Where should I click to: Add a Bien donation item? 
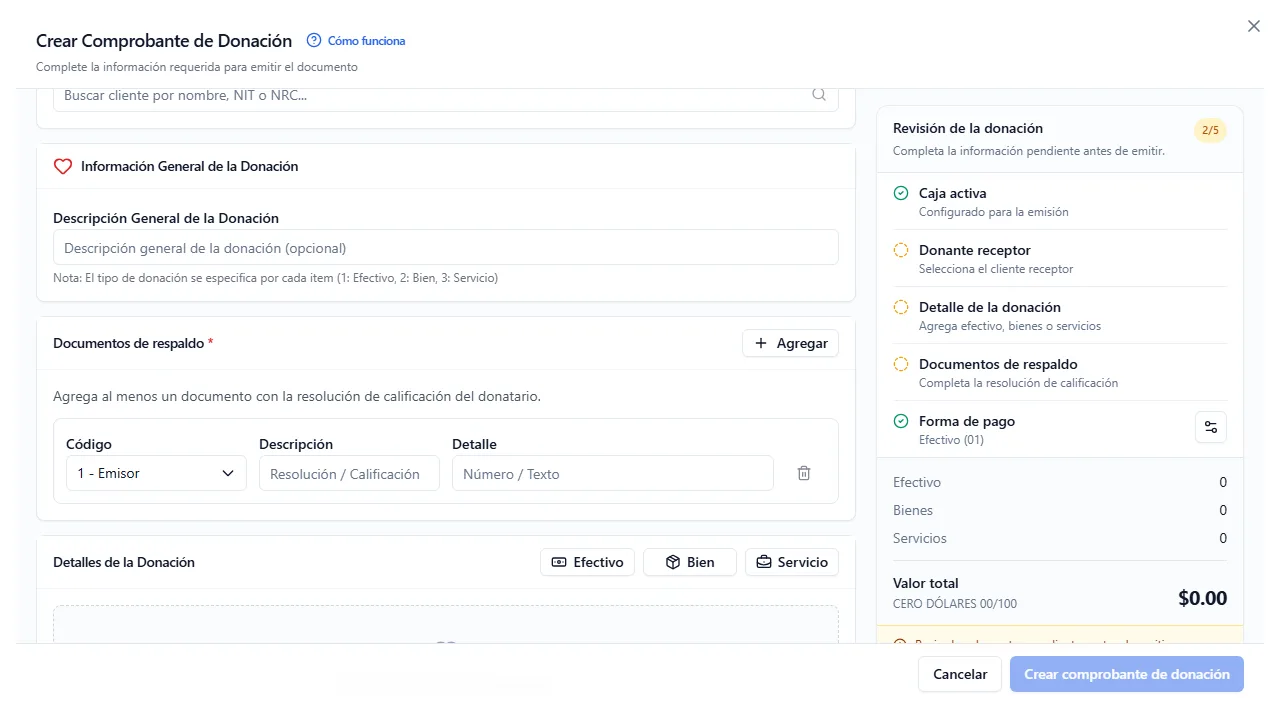pyautogui.click(x=690, y=562)
